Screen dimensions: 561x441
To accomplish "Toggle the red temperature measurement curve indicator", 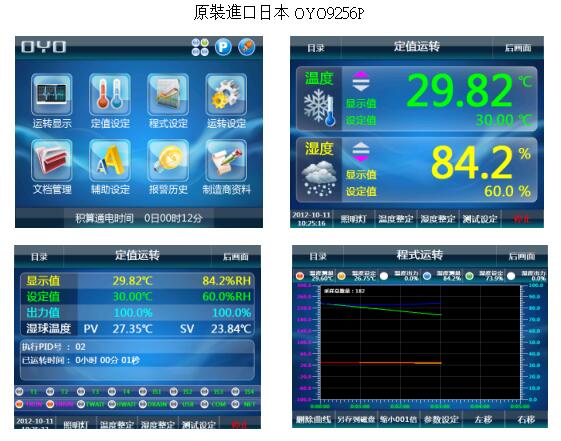I will [300, 276].
